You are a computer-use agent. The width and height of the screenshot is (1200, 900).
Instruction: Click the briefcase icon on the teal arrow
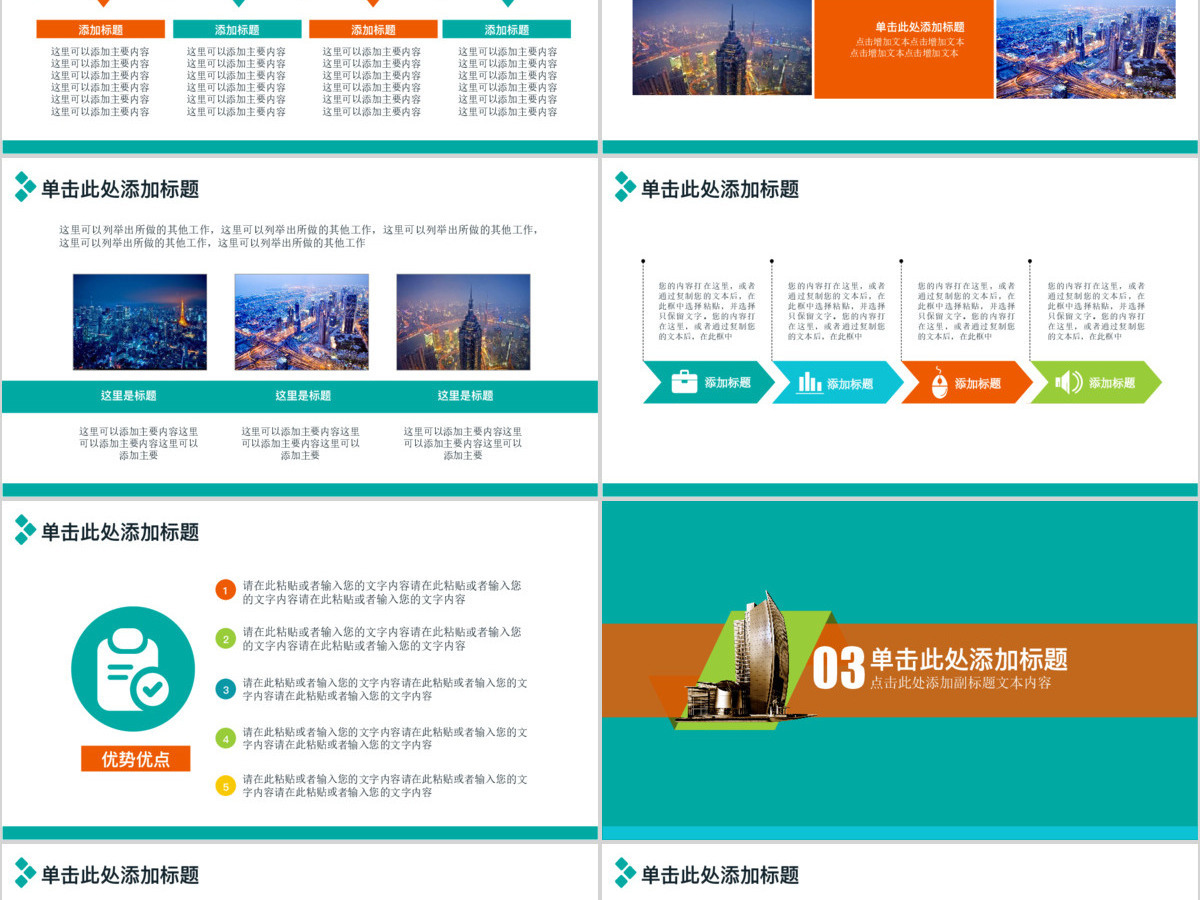pos(684,382)
